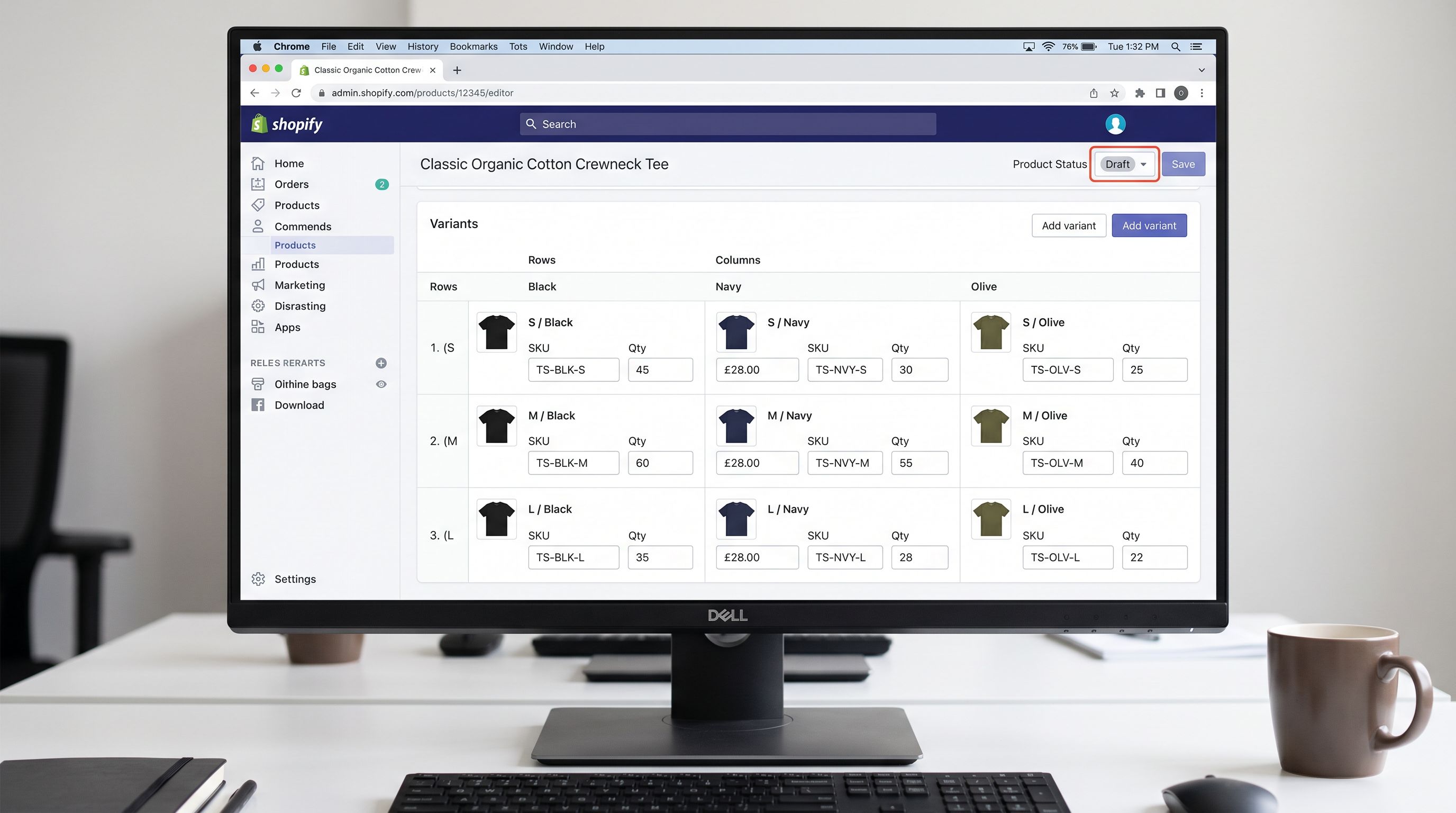The width and height of the screenshot is (1456, 813).
Task: Edit the S / Black SKU field
Action: (573, 370)
